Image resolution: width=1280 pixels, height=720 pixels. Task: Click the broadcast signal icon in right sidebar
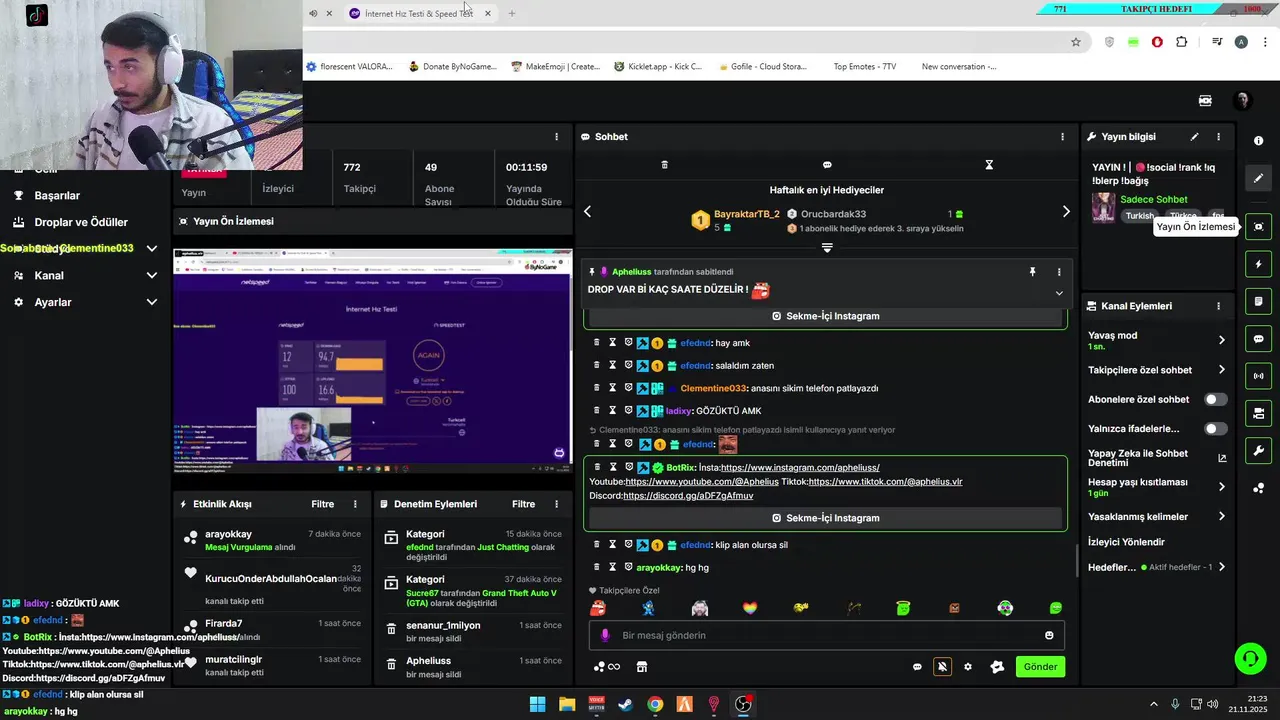point(1259,376)
